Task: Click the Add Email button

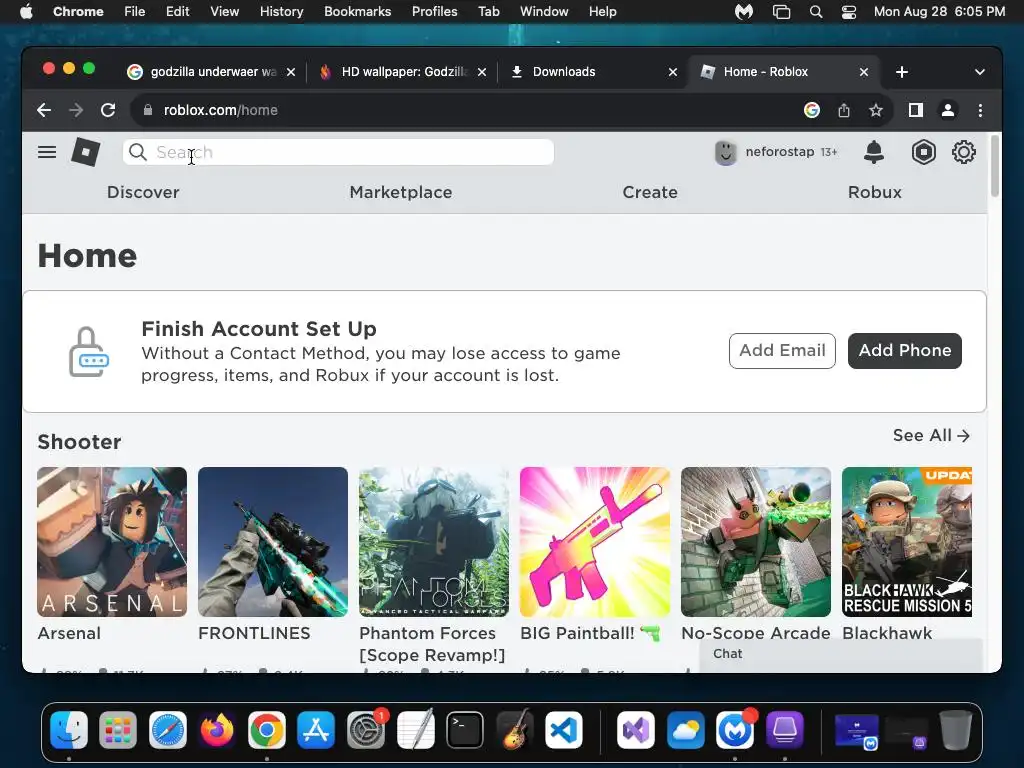Action: click(x=782, y=351)
